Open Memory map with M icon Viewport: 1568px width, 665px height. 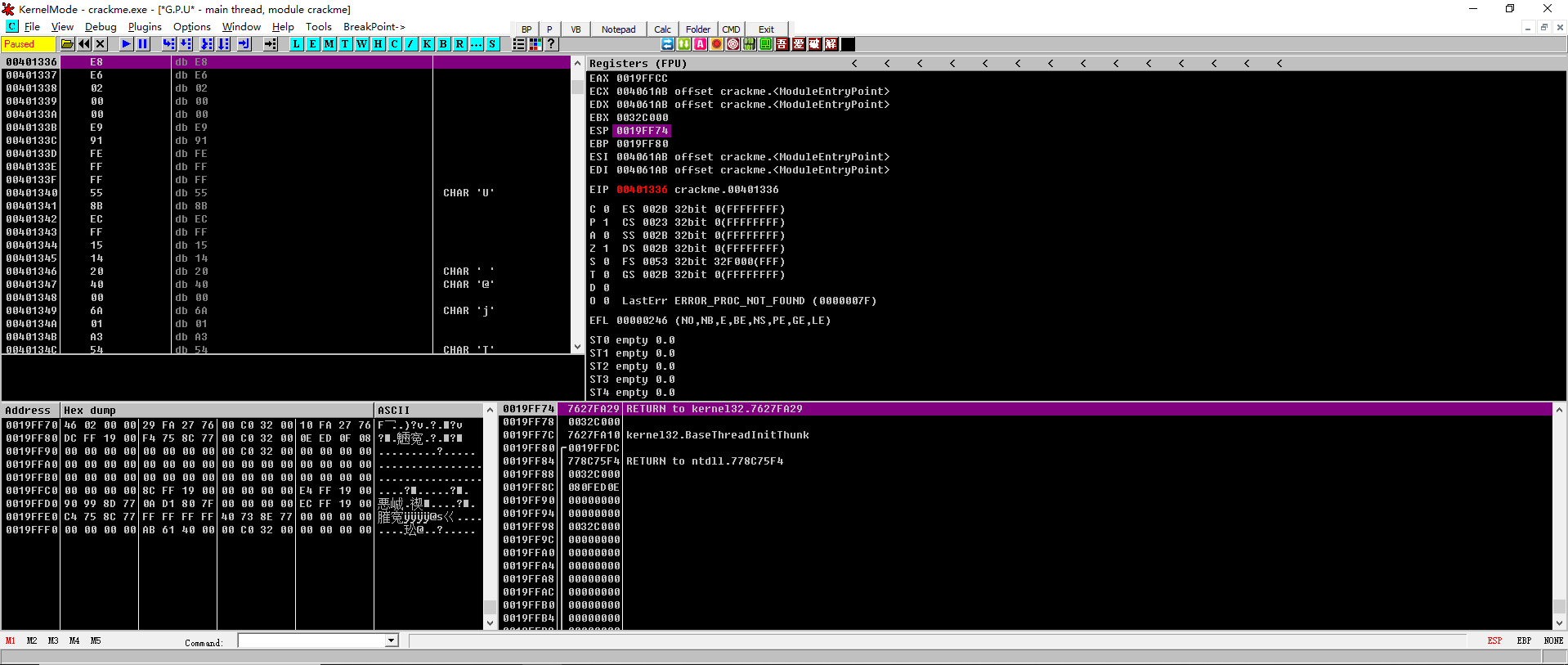coord(329,44)
